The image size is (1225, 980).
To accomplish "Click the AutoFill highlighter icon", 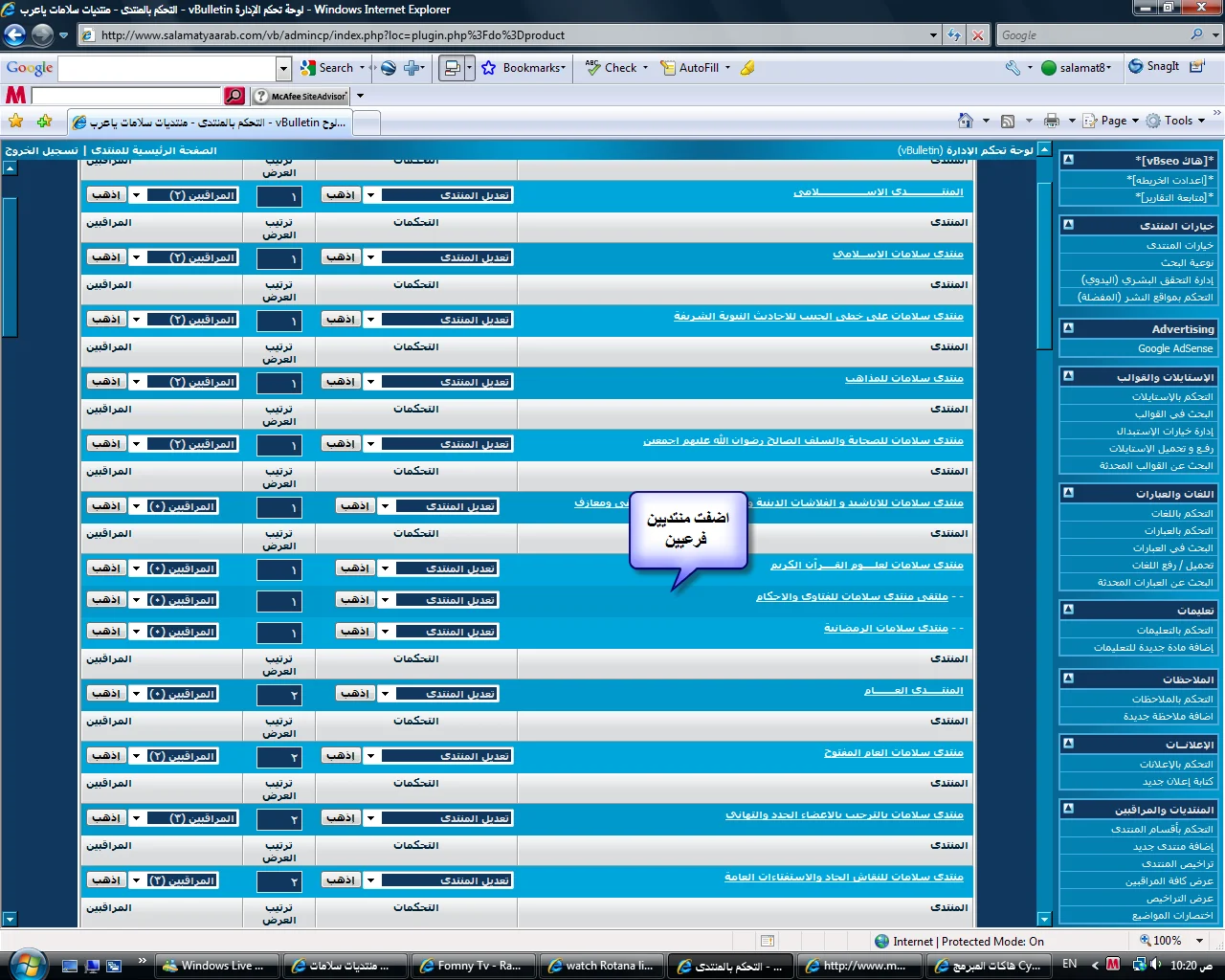I will pyautogui.click(x=747, y=68).
